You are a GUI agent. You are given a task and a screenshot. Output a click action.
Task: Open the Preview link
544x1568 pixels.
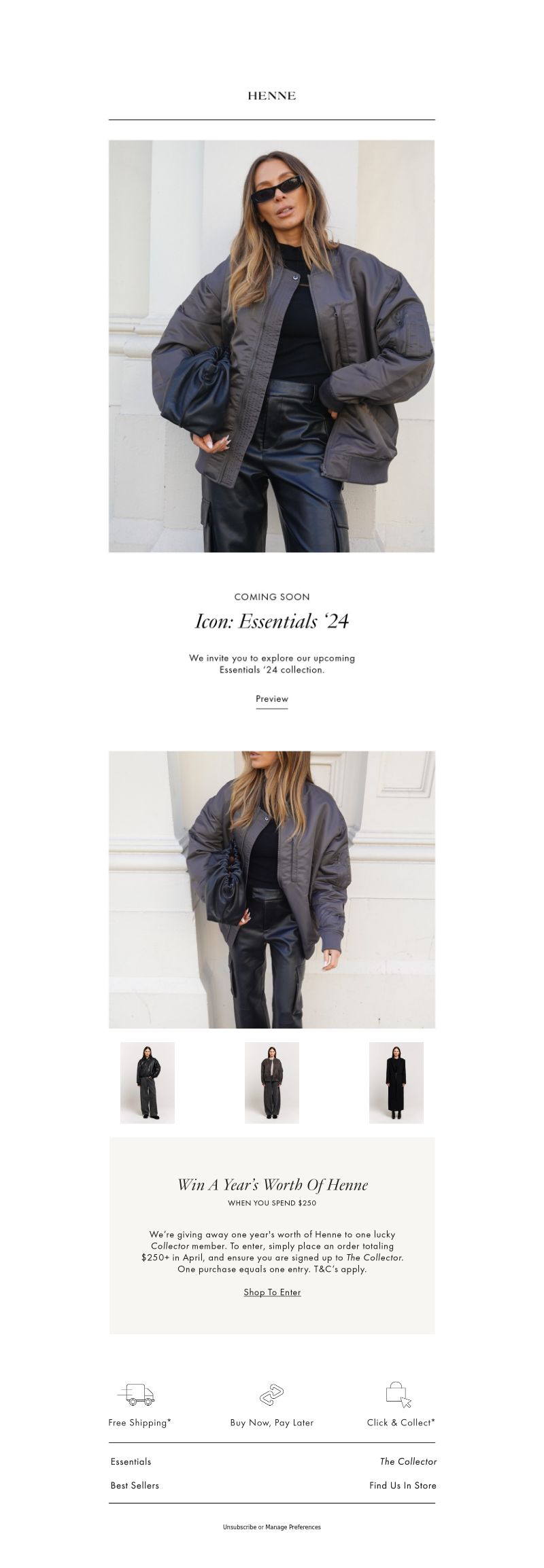coord(272,698)
